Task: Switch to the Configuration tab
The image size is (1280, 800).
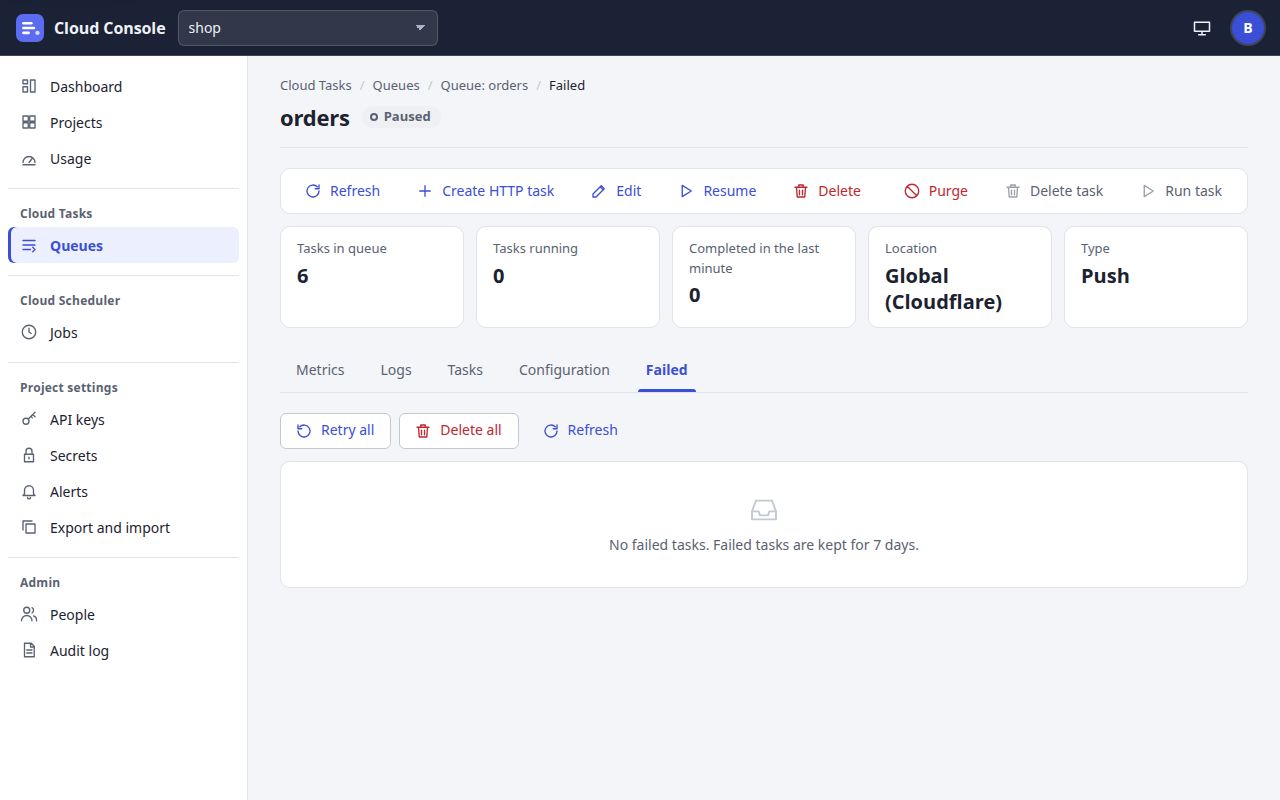Action: 564,370
